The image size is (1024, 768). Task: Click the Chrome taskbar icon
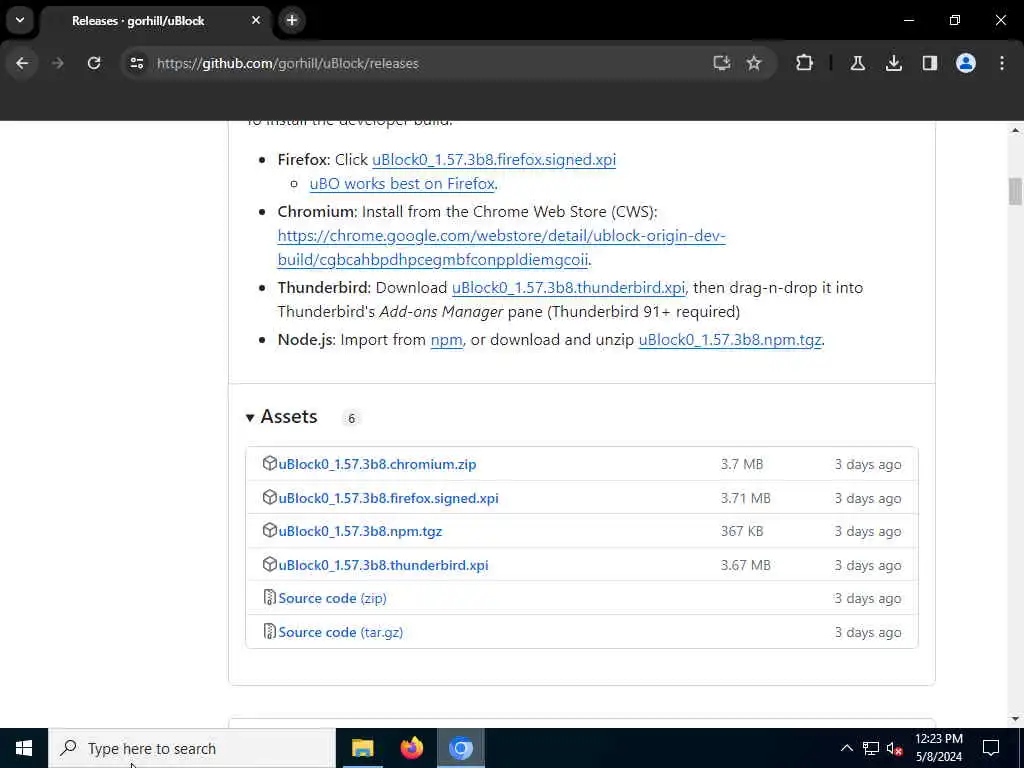tap(460, 748)
